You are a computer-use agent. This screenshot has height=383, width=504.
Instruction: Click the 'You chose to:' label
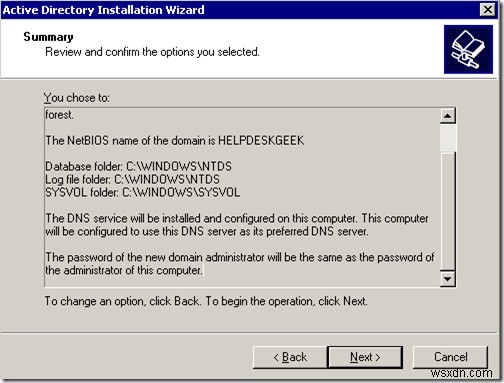[76, 98]
